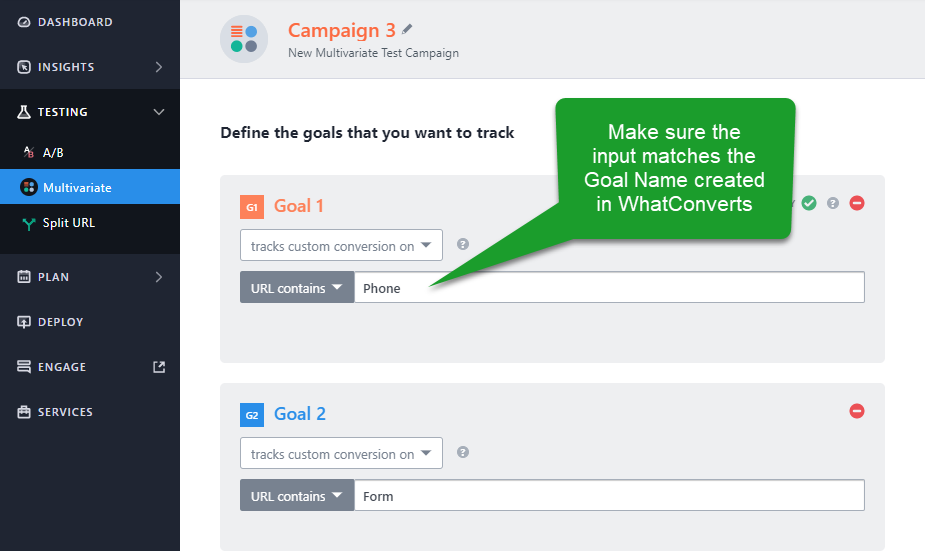The width and height of the screenshot is (925, 551).
Task: Open help icon next to Goal 1 conversion dropdown
Action: (x=463, y=244)
